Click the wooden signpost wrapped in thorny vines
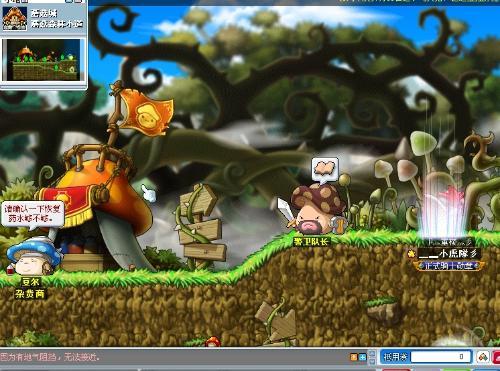 [200, 227]
